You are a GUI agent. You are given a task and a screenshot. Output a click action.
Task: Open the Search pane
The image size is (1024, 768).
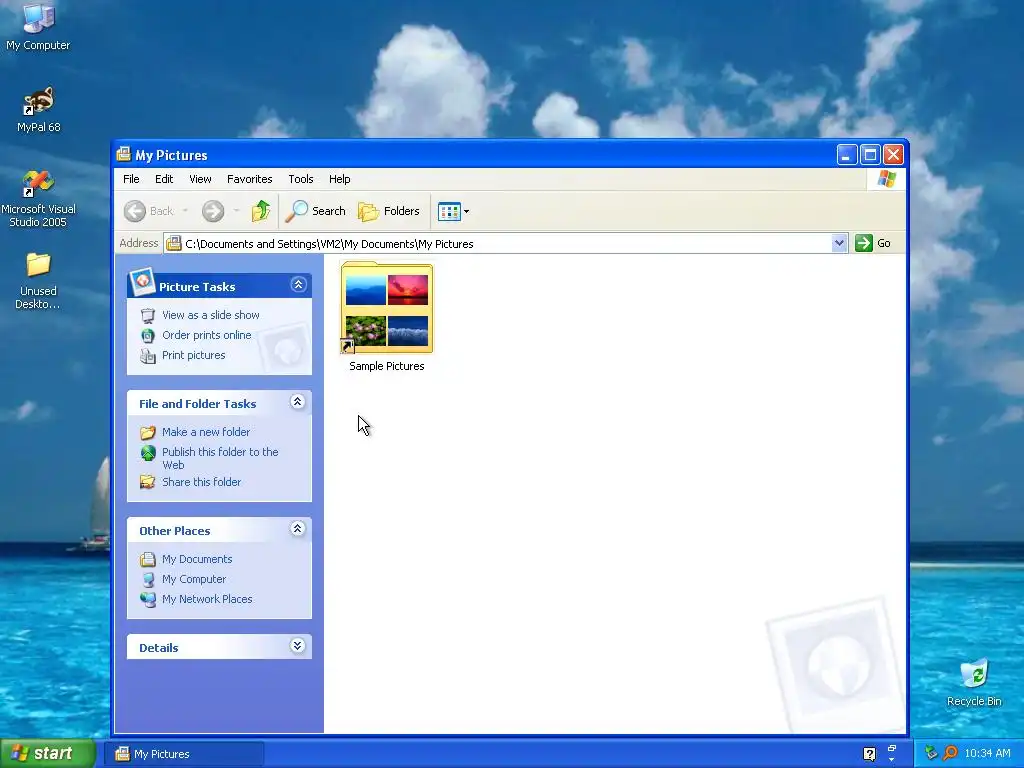315,211
